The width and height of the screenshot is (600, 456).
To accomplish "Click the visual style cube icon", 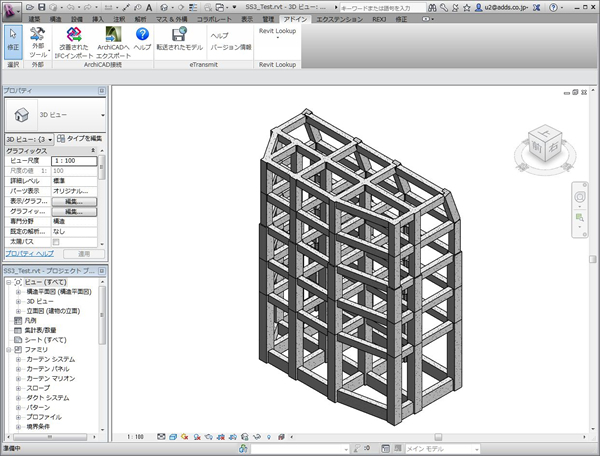I will tap(173, 436).
